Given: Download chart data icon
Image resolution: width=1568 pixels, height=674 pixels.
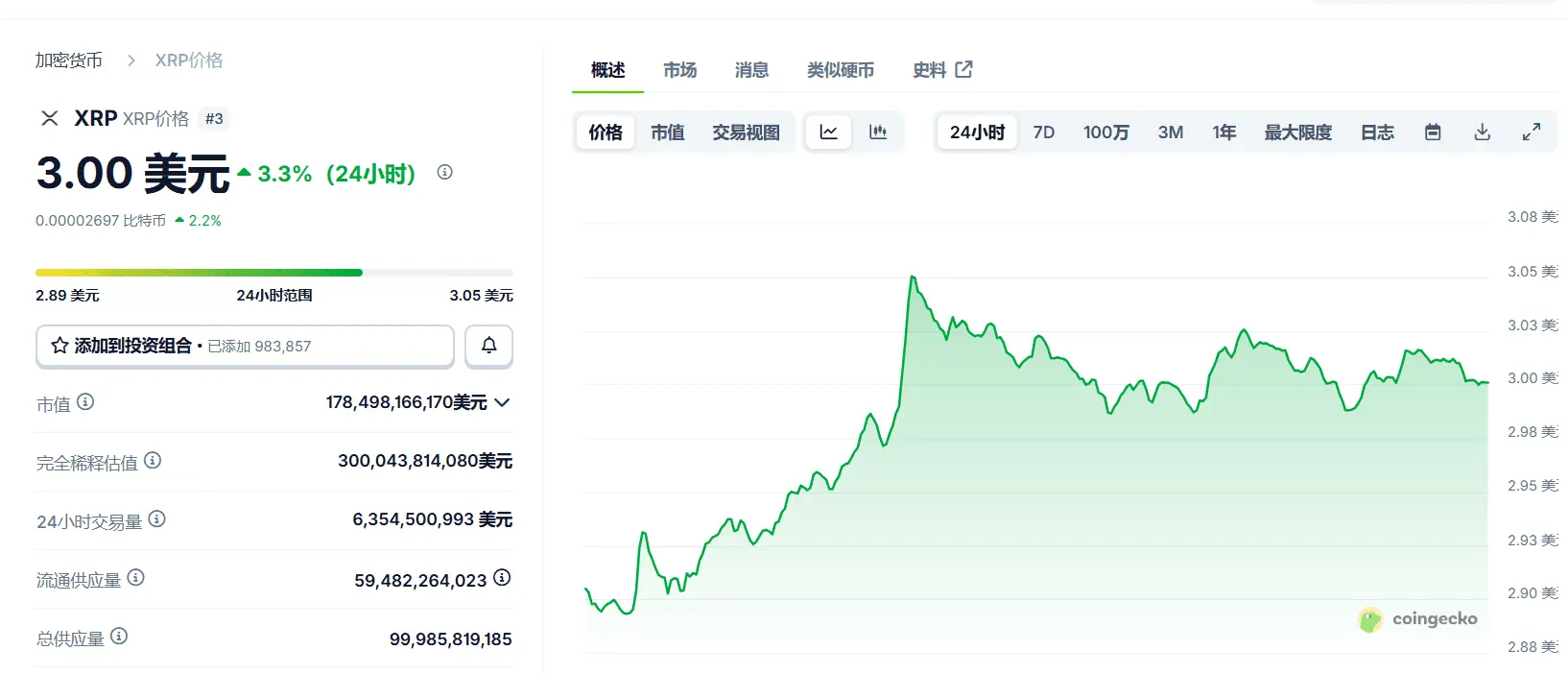Looking at the screenshot, I should click(x=1483, y=132).
